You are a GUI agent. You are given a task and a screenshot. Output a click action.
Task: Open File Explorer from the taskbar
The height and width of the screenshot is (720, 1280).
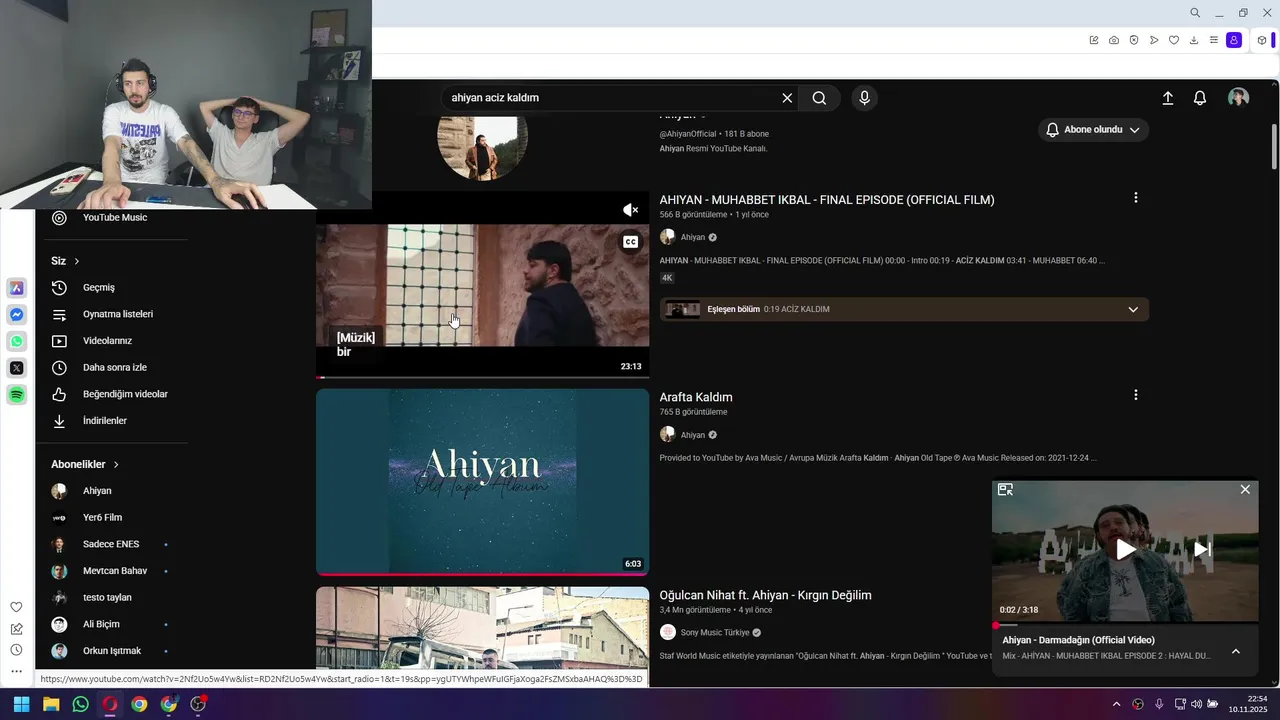tap(51, 704)
